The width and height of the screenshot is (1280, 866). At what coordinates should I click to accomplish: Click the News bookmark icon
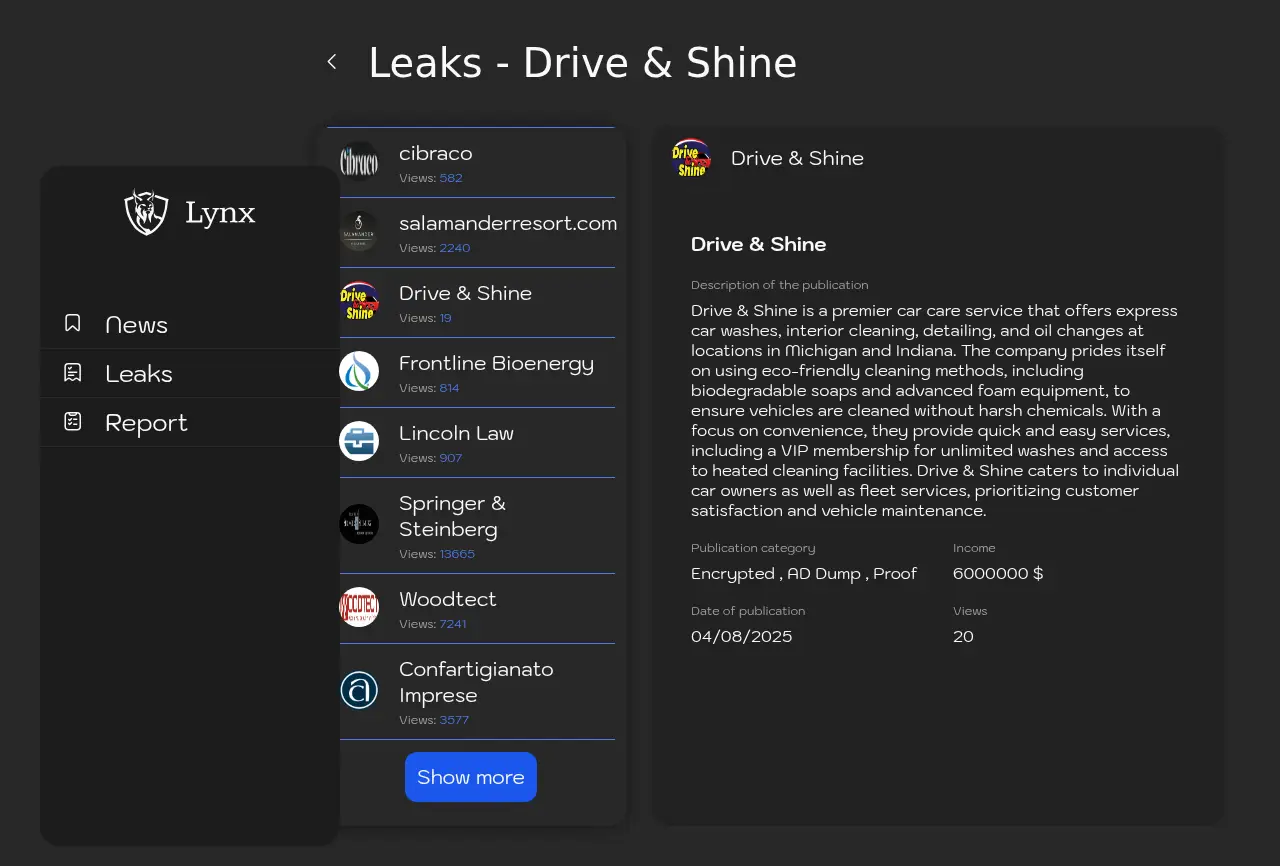(73, 323)
